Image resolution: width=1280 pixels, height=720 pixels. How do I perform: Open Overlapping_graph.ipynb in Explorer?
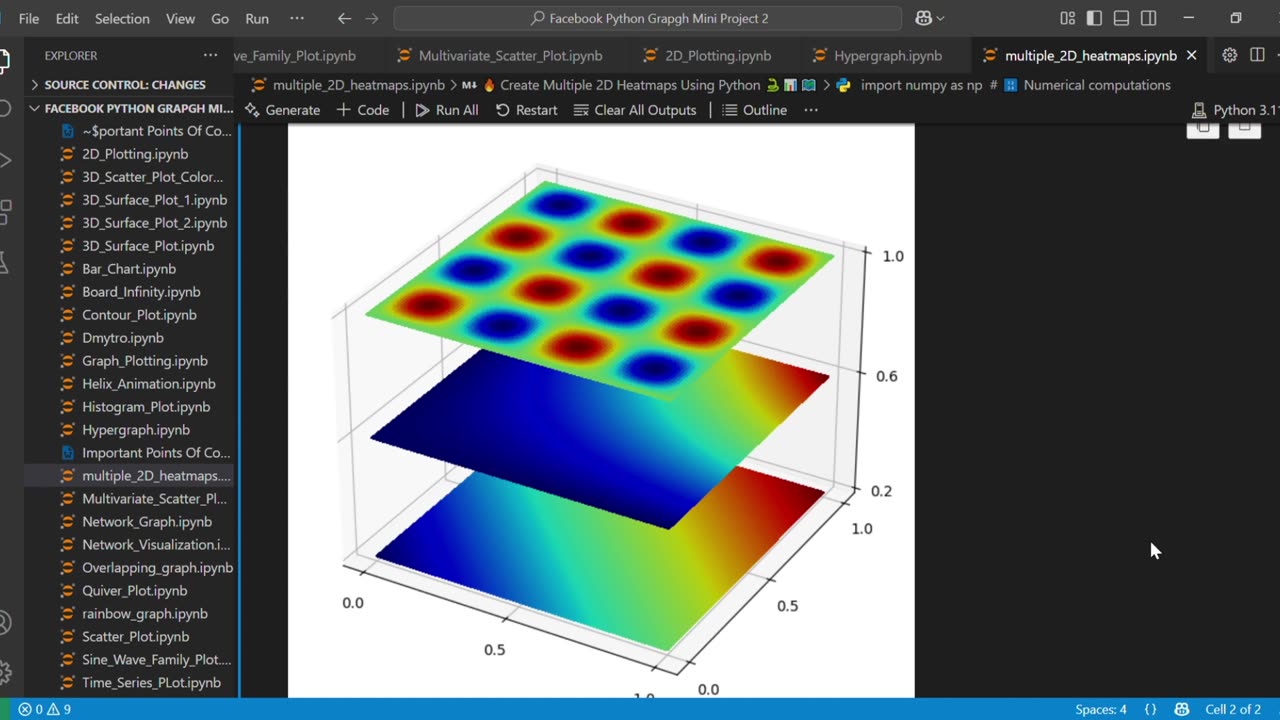click(x=157, y=568)
